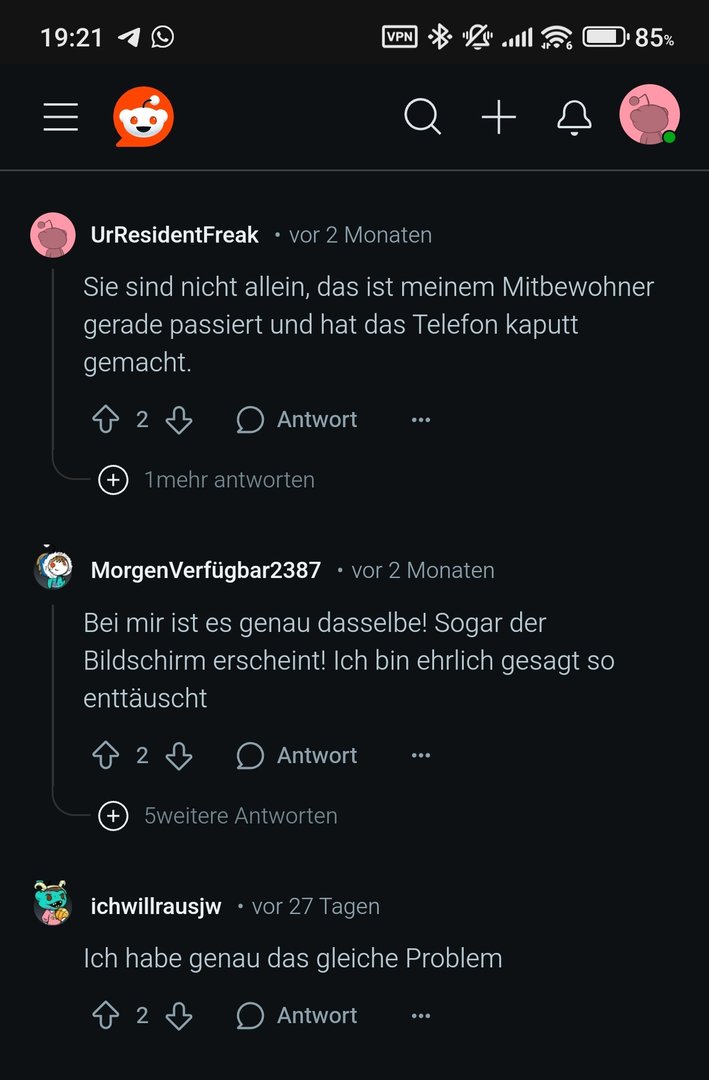Downvote UrResidentFreak's comment
The width and height of the screenshot is (709, 1080).
tap(179, 420)
